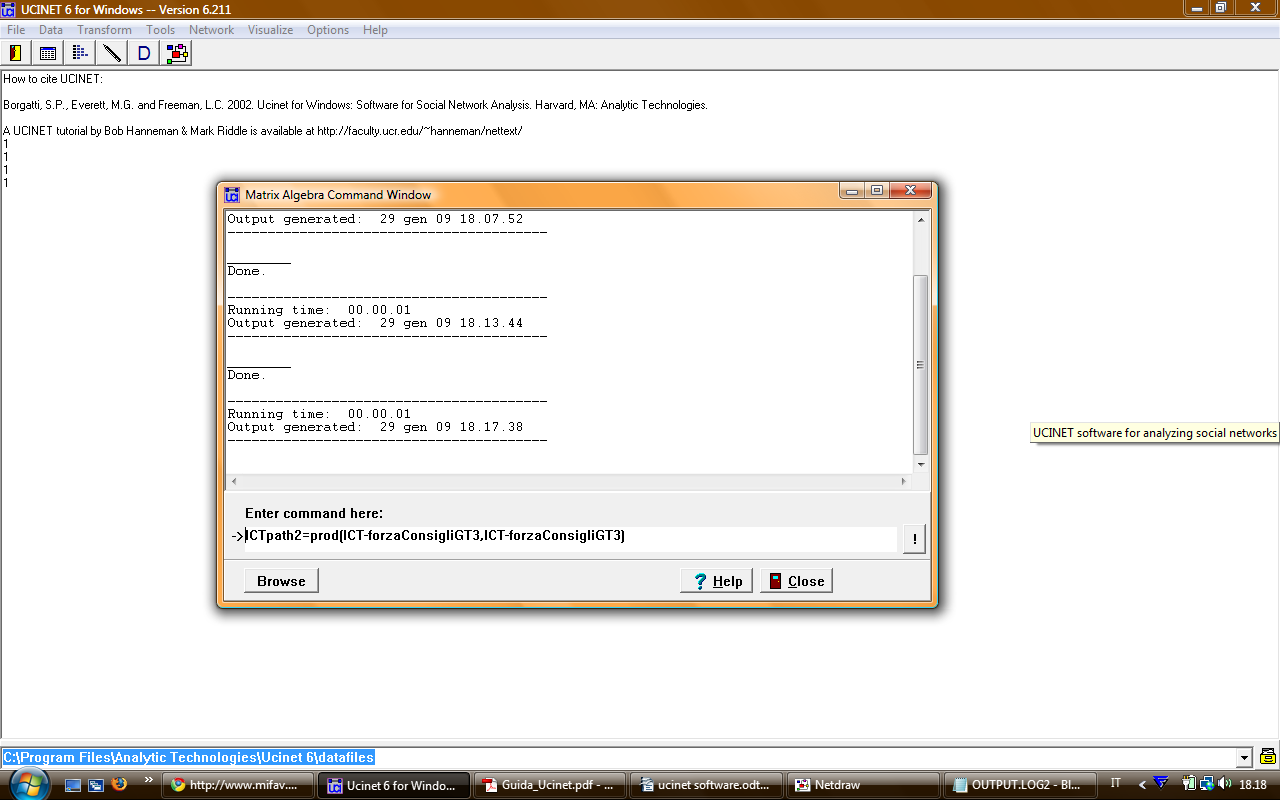Image resolution: width=1280 pixels, height=800 pixels.
Task: Click horizontal scrollbar left arrow in log
Action: tap(234, 481)
